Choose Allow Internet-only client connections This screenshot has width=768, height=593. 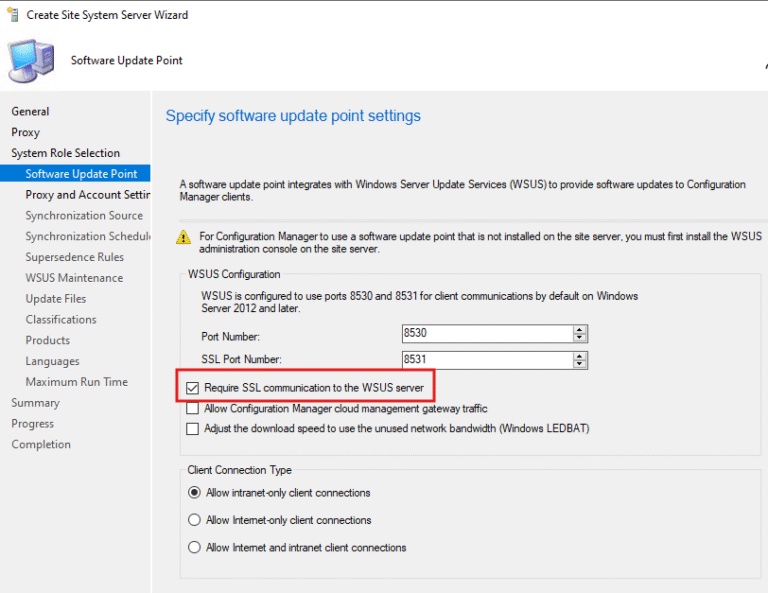point(194,520)
